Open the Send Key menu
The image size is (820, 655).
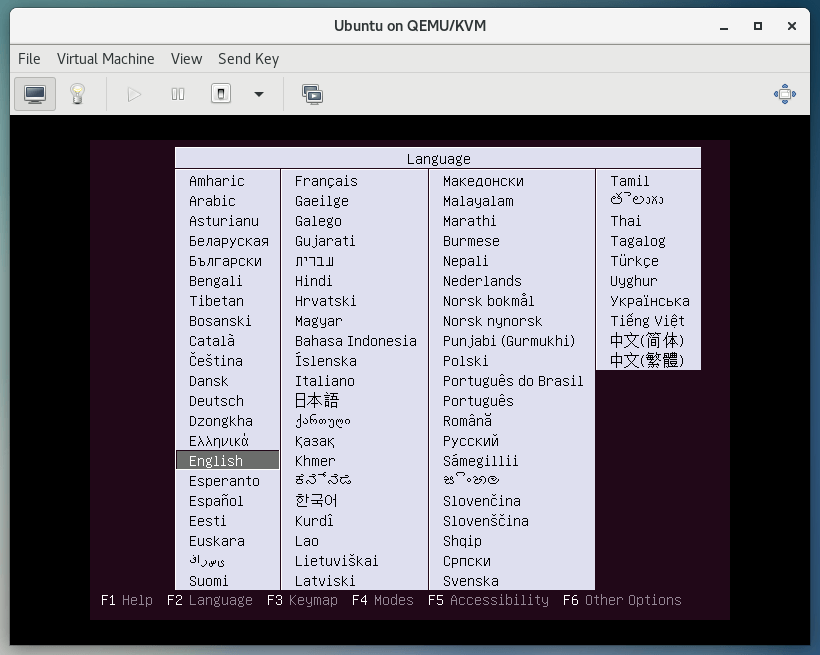(248, 59)
